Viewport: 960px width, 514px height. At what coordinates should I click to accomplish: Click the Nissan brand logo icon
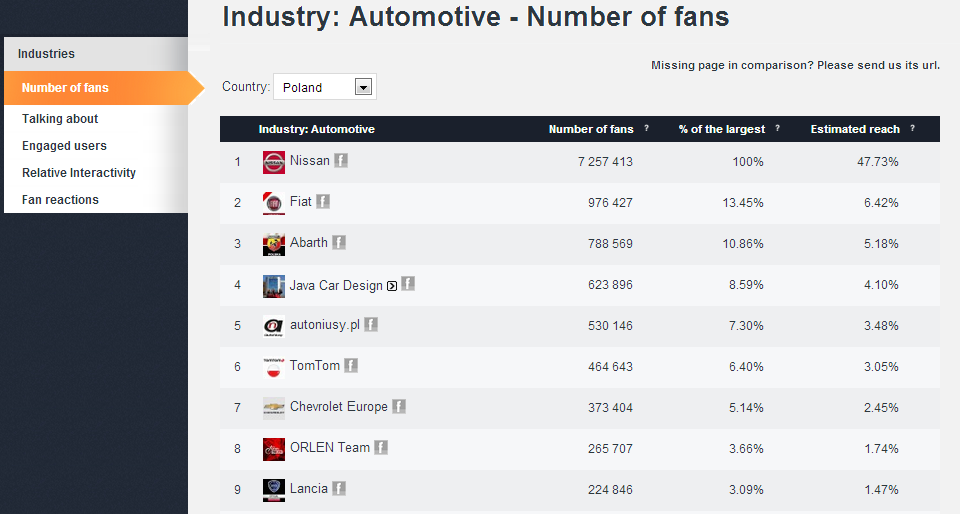(x=273, y=162)
